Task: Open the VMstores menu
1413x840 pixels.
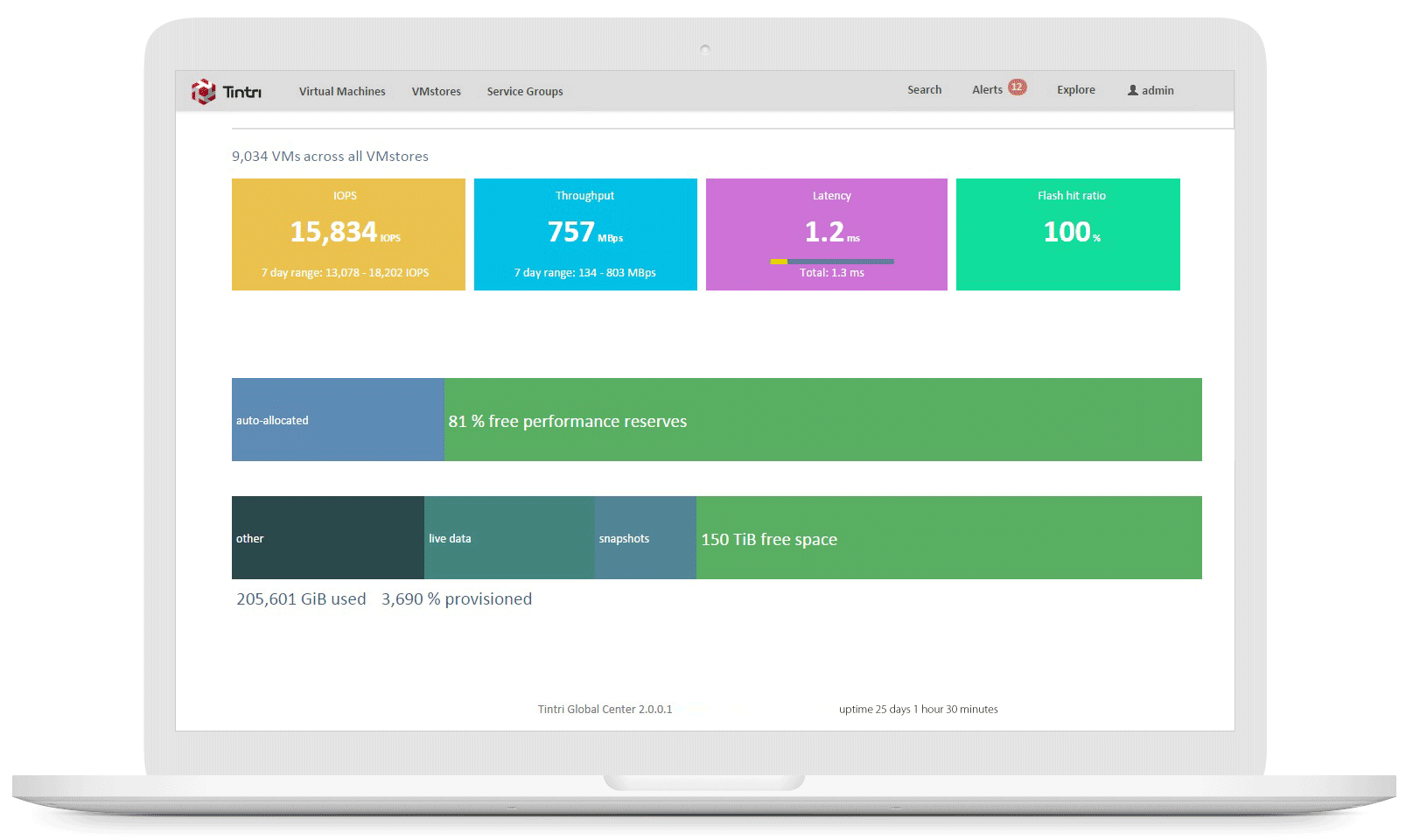Action: click(x=437, y=91)
